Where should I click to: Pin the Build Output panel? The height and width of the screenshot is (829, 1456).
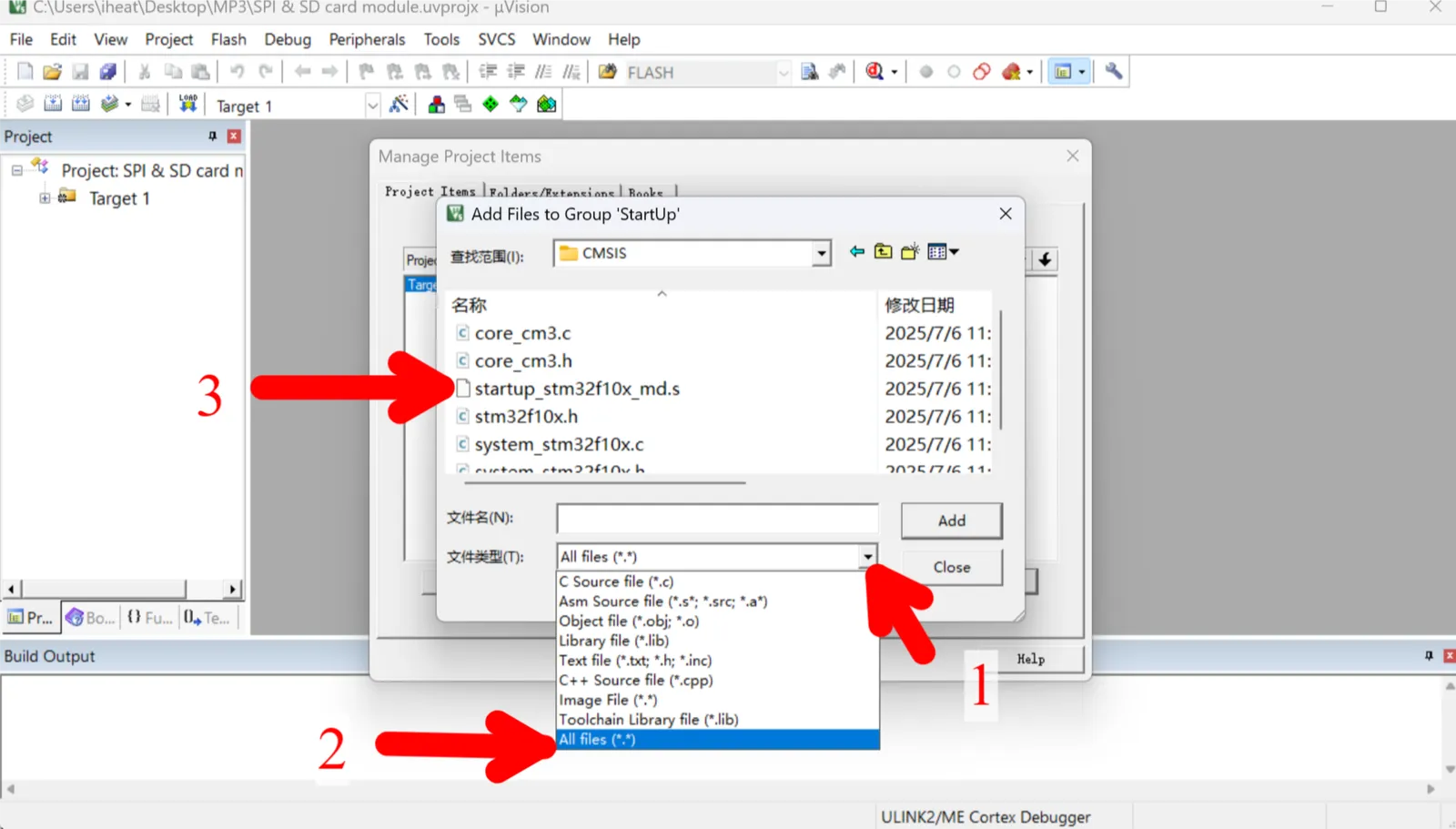[x=1429, y=655]
